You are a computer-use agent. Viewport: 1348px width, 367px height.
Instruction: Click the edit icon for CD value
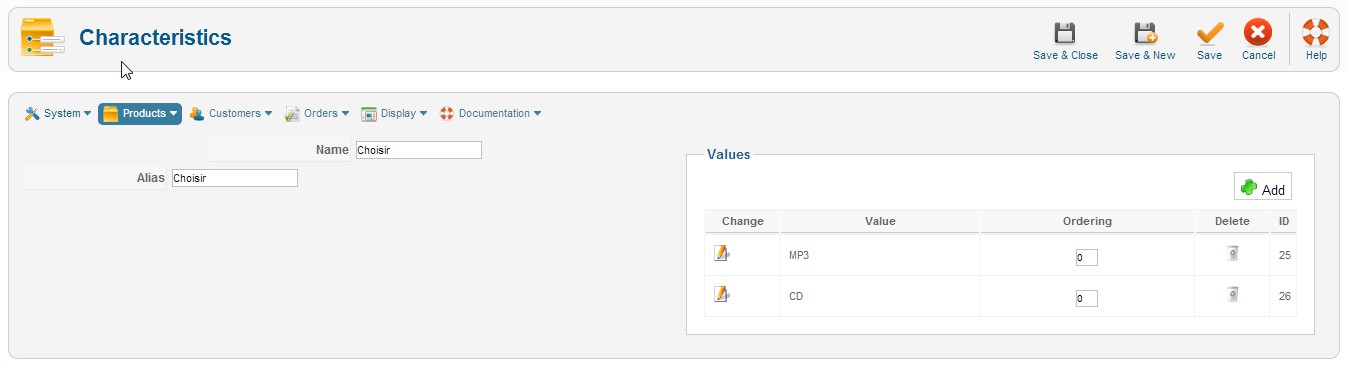click(x=722, y=294)
